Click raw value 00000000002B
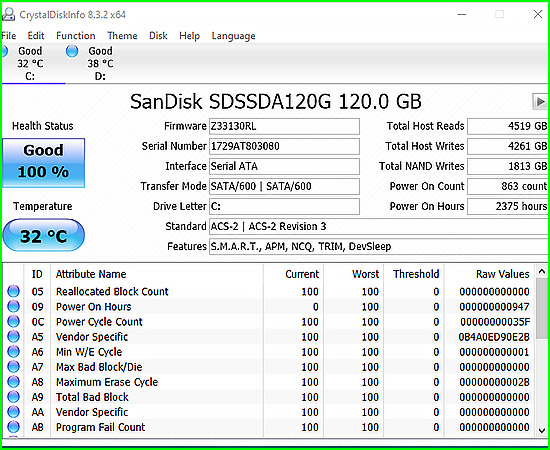Screen dimensions: 550x450 [x=494, y=382]
